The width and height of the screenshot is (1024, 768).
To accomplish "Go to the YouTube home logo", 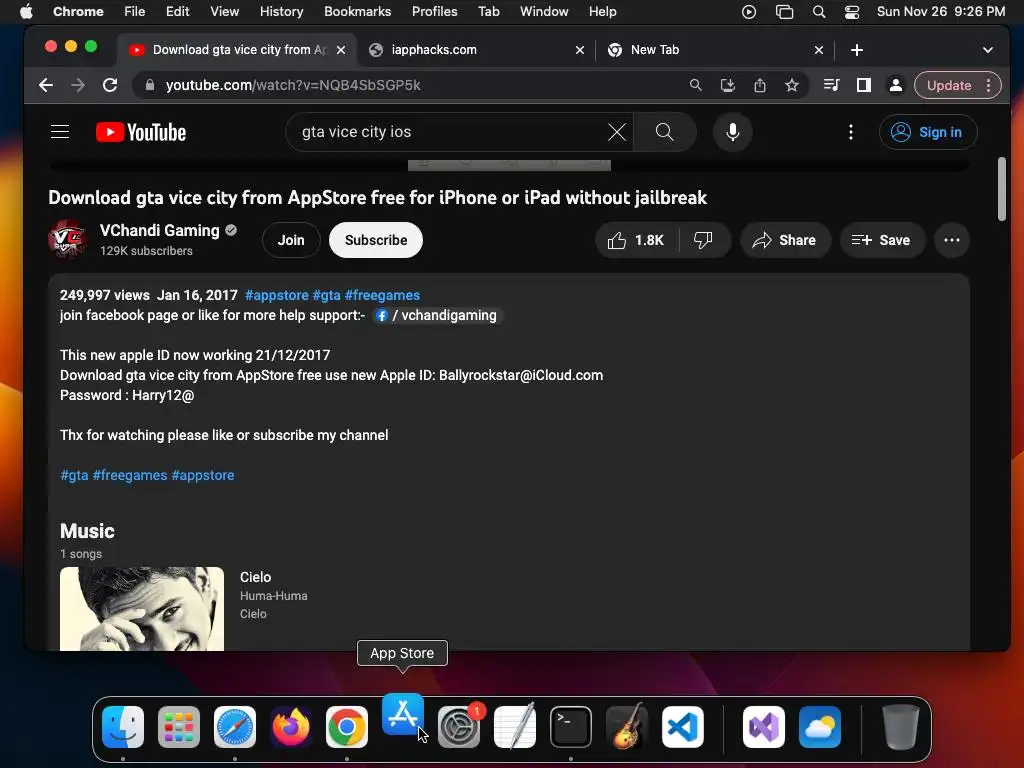I will pos(141,132).
